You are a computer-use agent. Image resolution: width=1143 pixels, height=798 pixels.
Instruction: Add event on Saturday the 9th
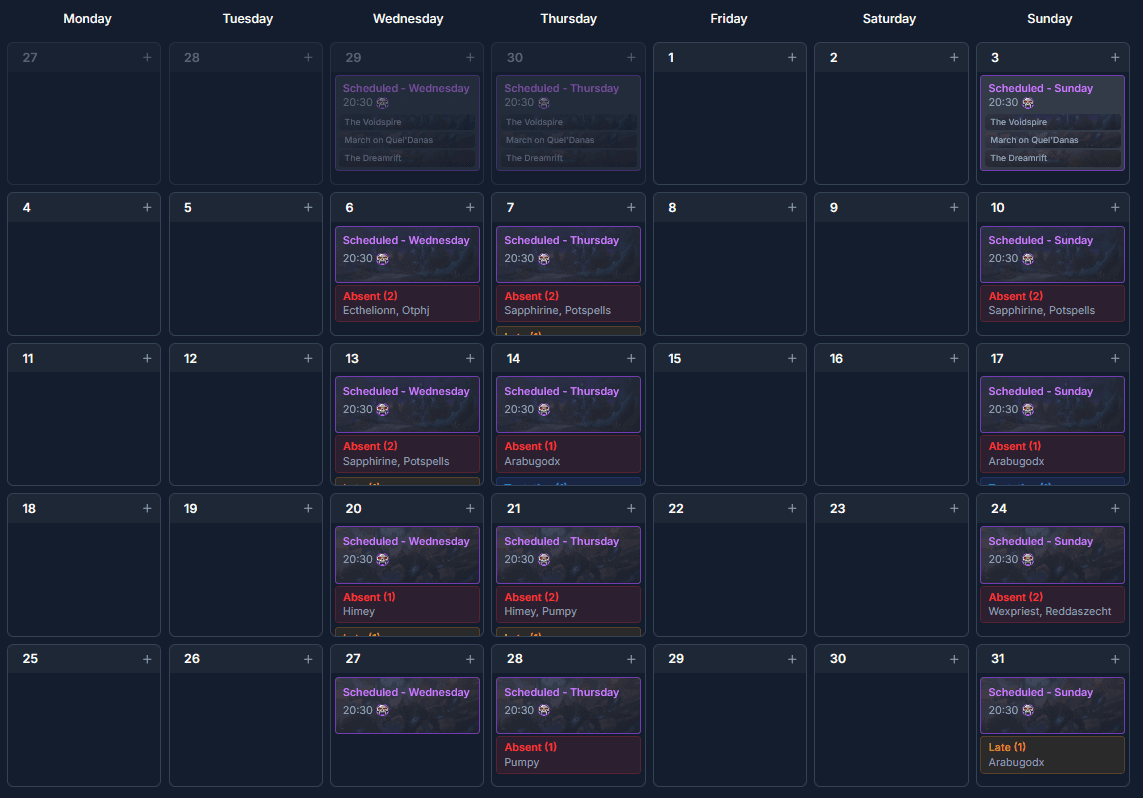coord(953,208)
